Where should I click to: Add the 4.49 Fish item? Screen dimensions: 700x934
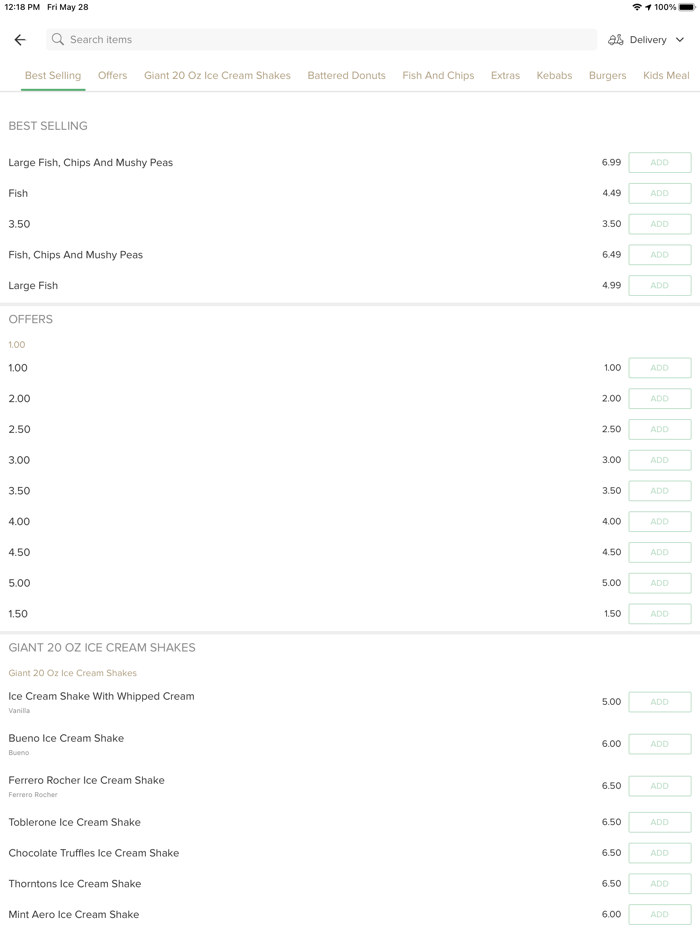coord(659,194)
